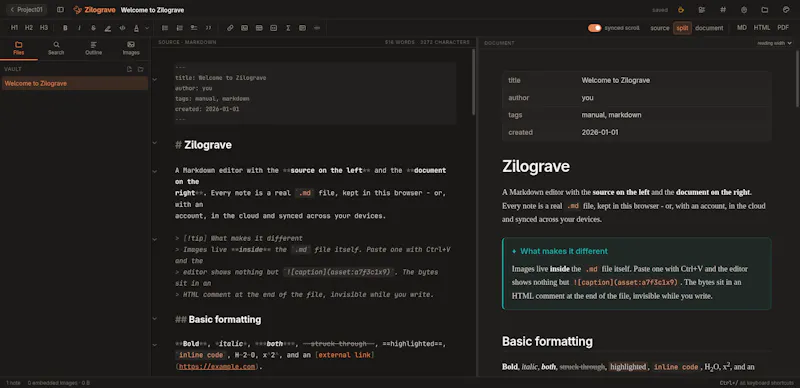Click the "0 embedded images" status entry

pyautogui.click(x=59, y=383)
